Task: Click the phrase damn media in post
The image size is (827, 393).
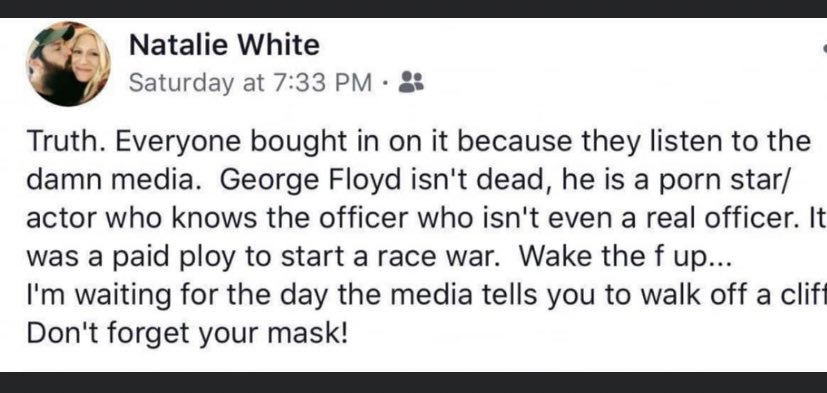Action: coord(116,181)
